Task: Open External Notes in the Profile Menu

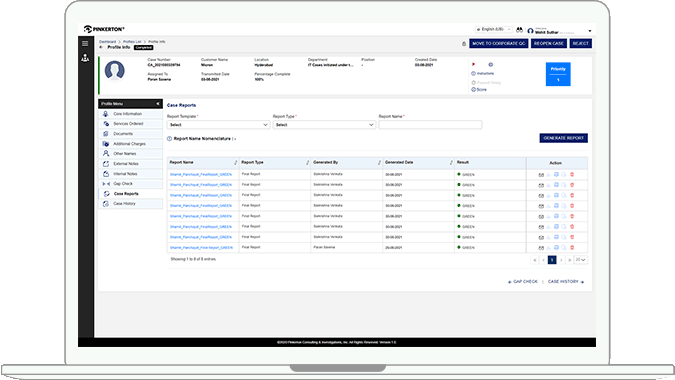Action: click(130, 164)
